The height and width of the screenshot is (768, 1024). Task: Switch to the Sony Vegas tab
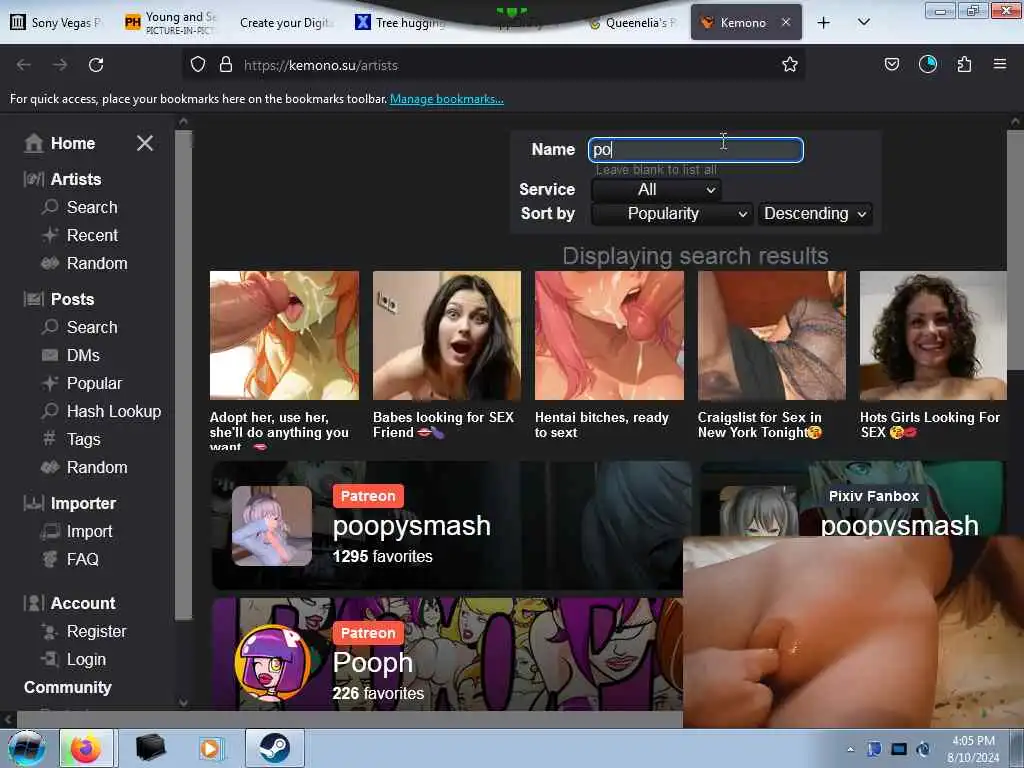click(57, 23)
